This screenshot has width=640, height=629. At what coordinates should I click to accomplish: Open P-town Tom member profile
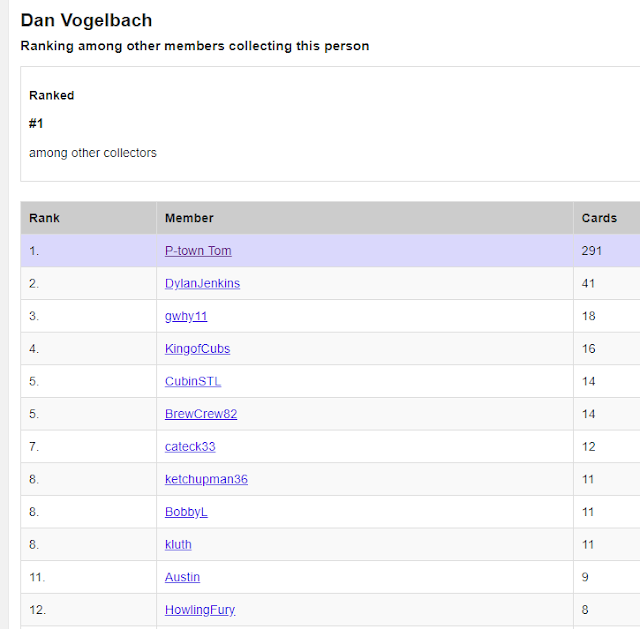tap(198, 251)
